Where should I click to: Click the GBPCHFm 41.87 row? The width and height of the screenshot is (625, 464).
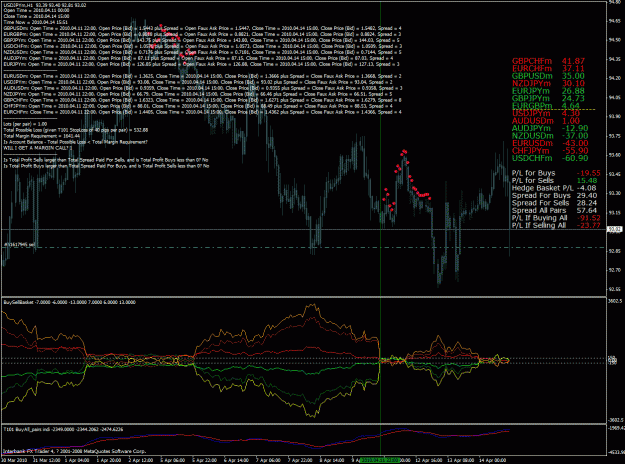(548, 61)
